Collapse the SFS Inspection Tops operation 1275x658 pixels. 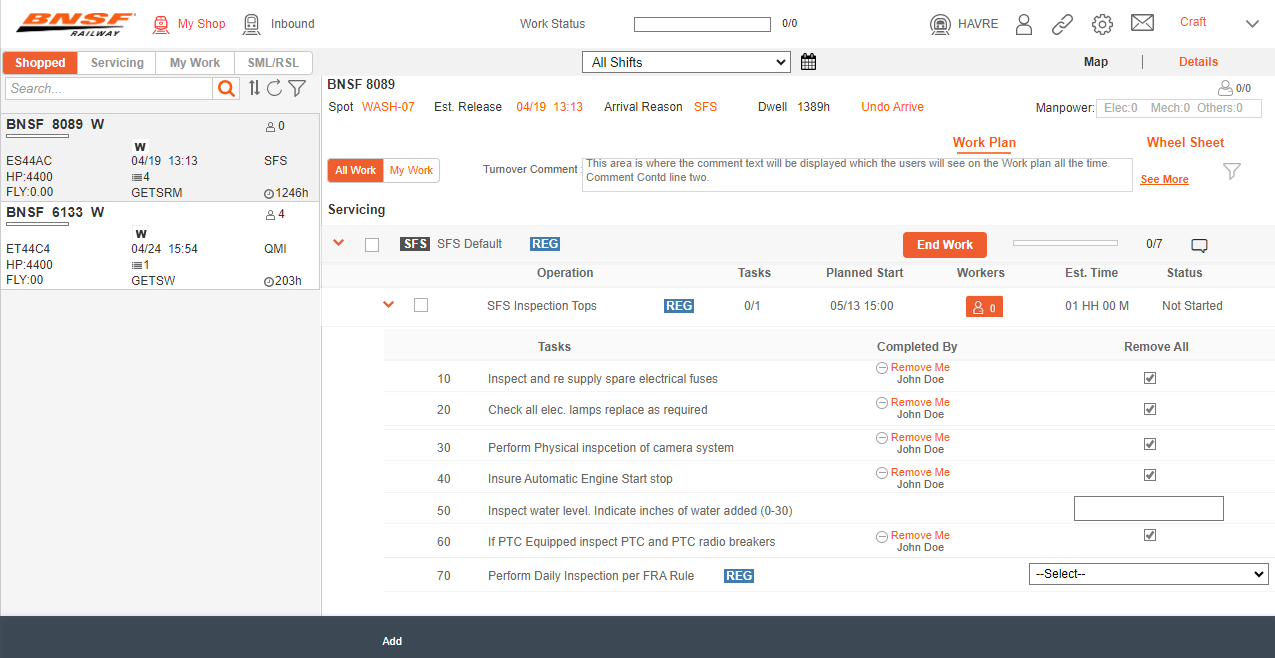tap(389, 305)
